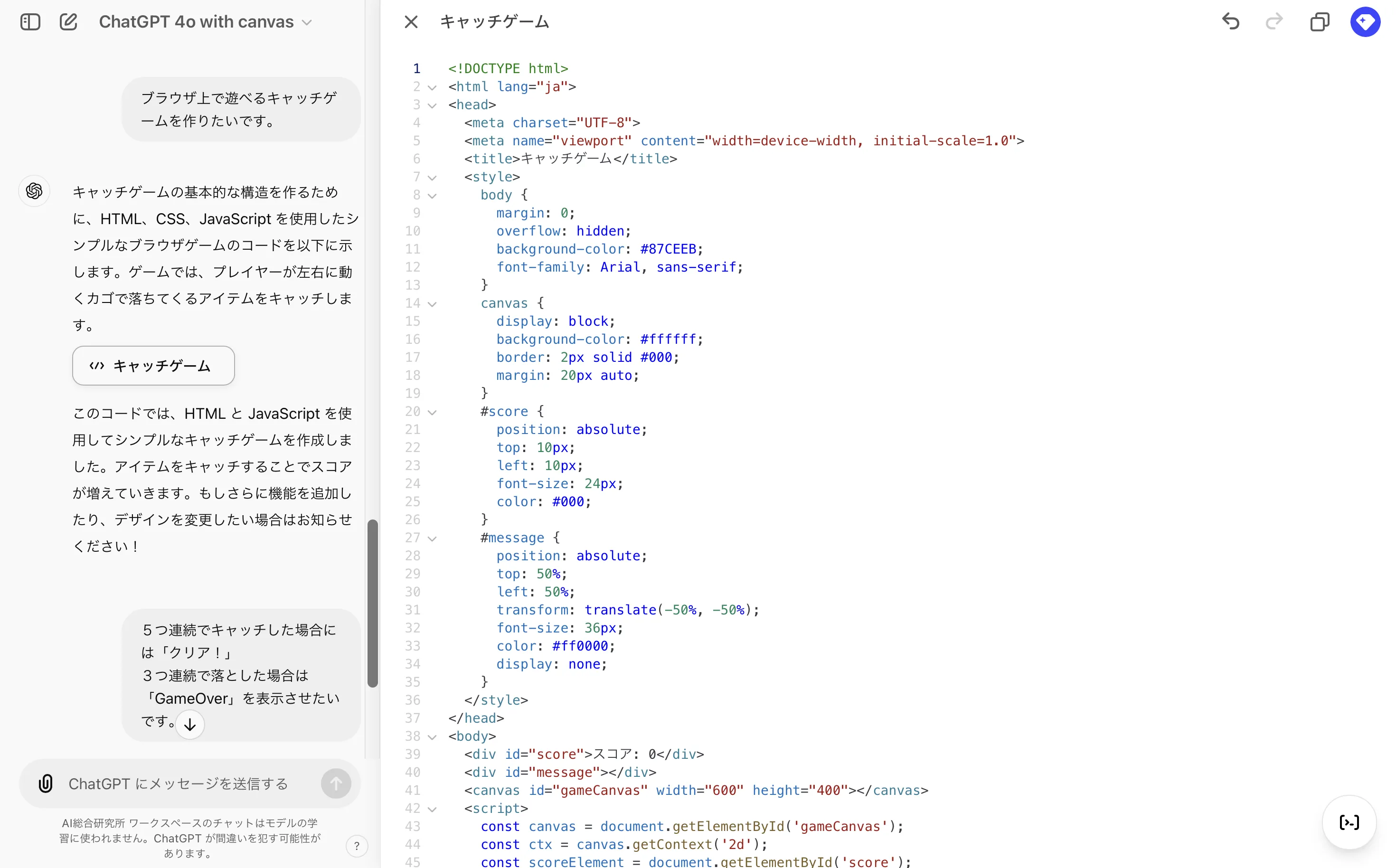Click the closing </head> tag line
Screen dimensions: 1396x868
point(476,717)
